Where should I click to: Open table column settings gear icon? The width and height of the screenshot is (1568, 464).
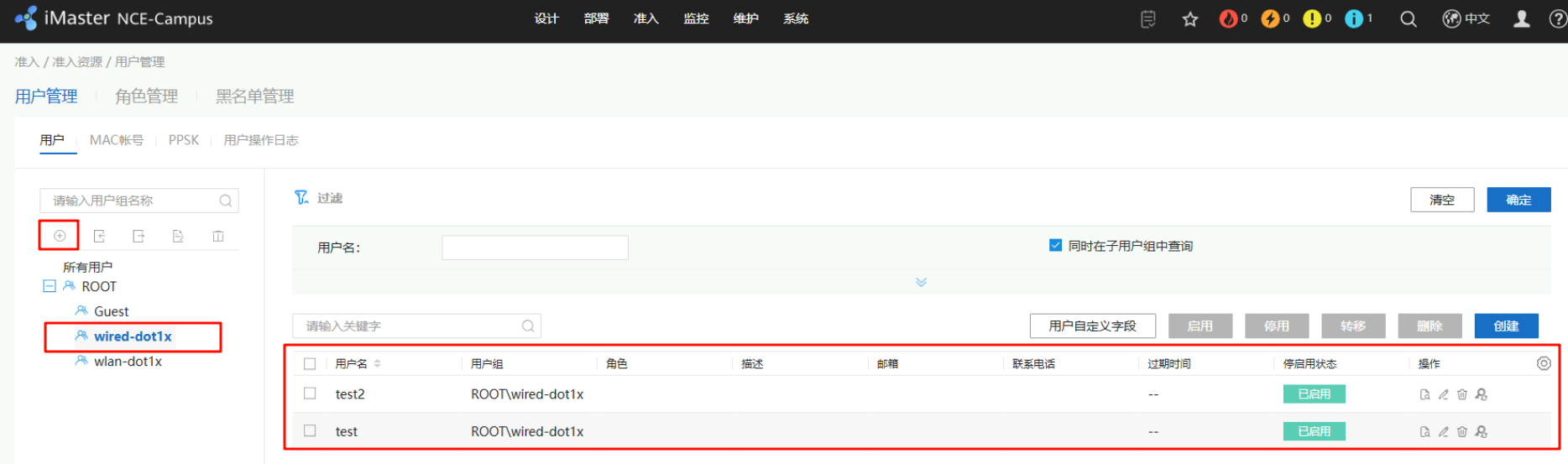[x=1543, y=363]
